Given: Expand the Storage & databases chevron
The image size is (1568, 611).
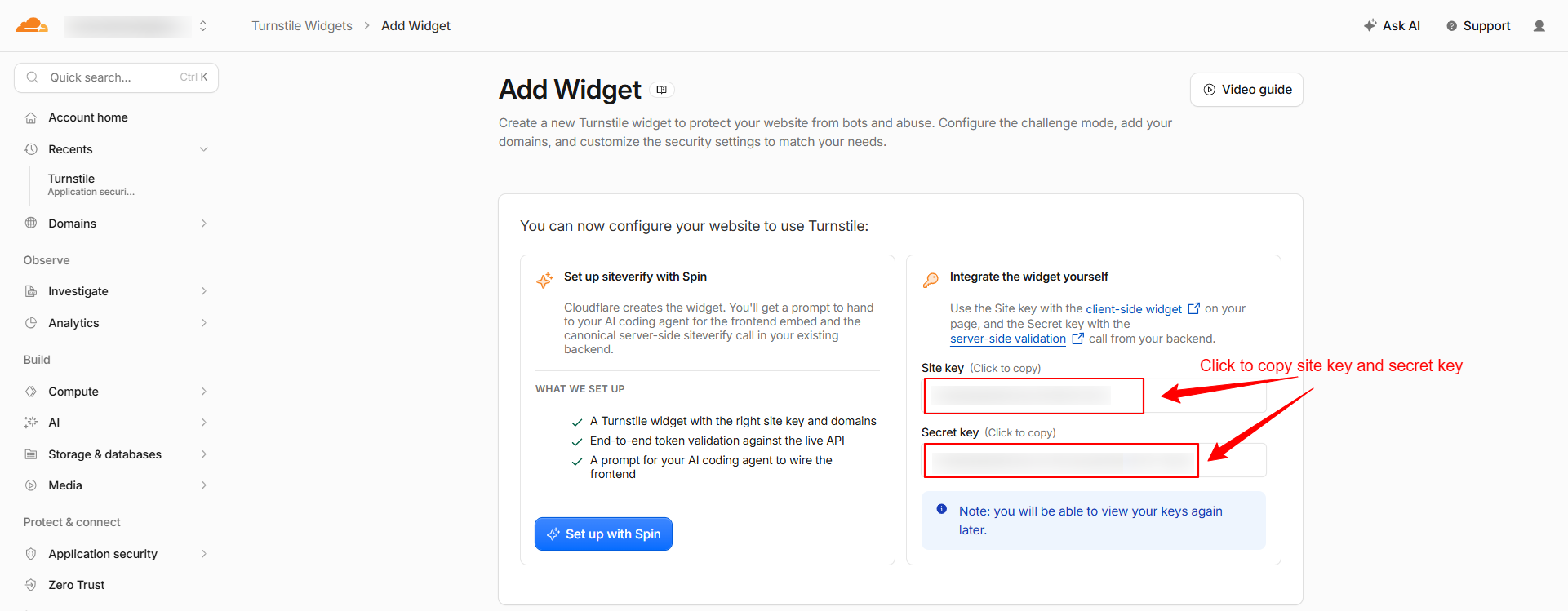Looking at the screenshot, I should pos(204,454).
